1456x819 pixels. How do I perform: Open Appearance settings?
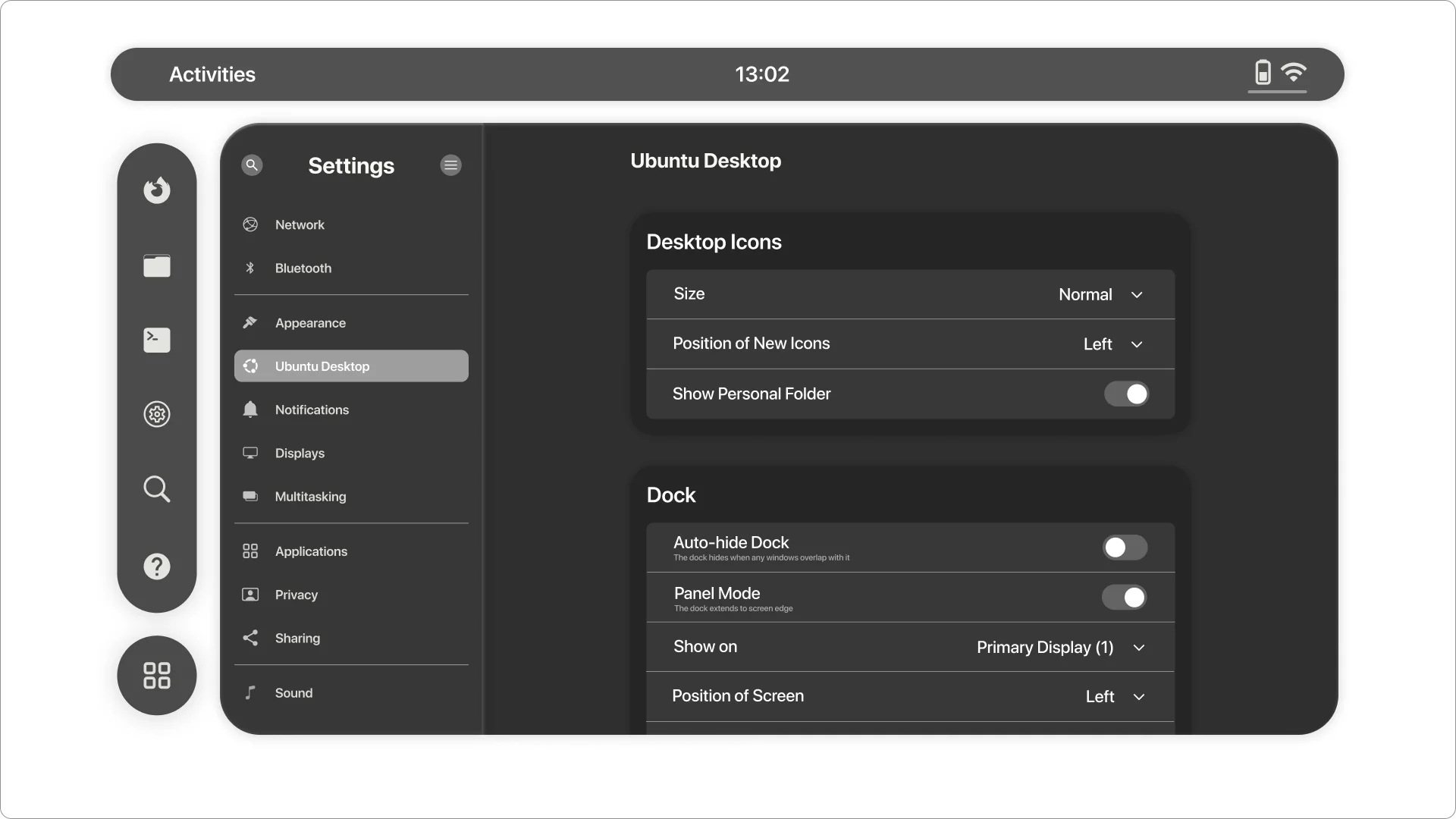coord(351,322)
